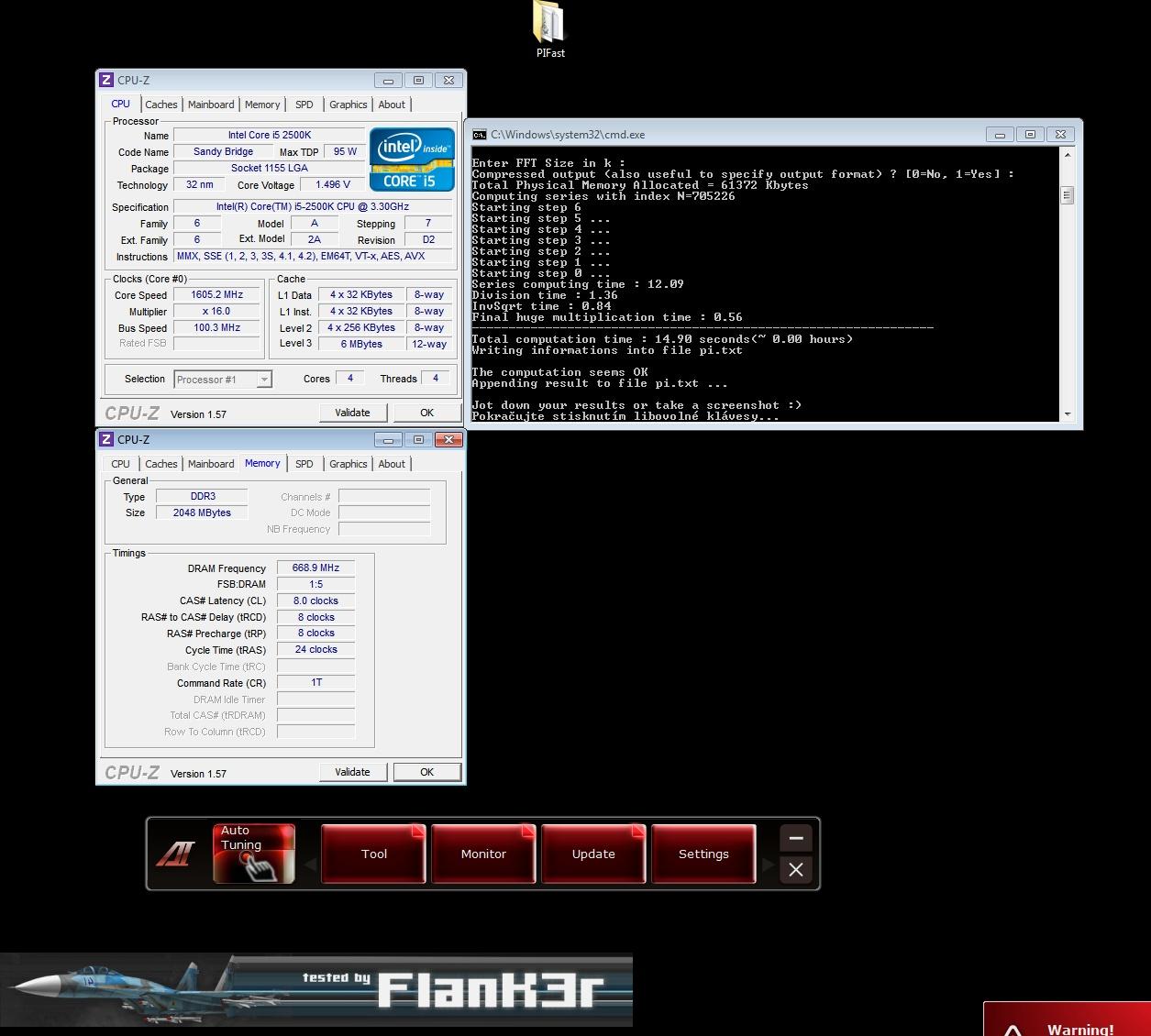Click Specification field i5-2500K CPU @ 3.30GHz

point(314,207)
